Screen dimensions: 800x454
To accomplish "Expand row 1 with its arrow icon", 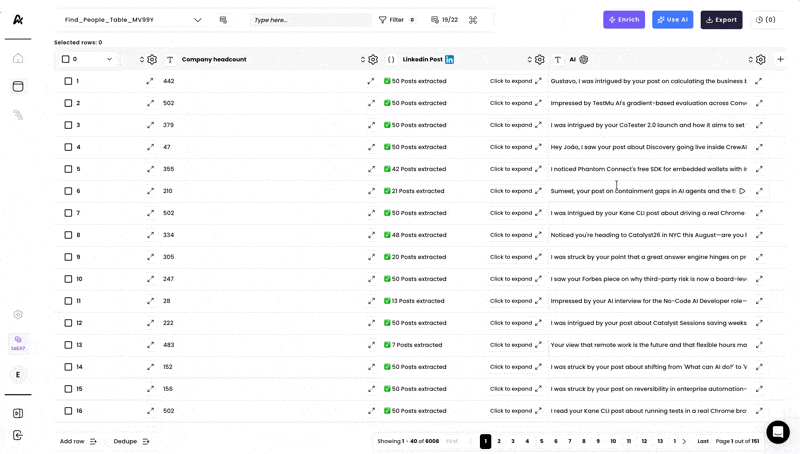I will [150, 81].
